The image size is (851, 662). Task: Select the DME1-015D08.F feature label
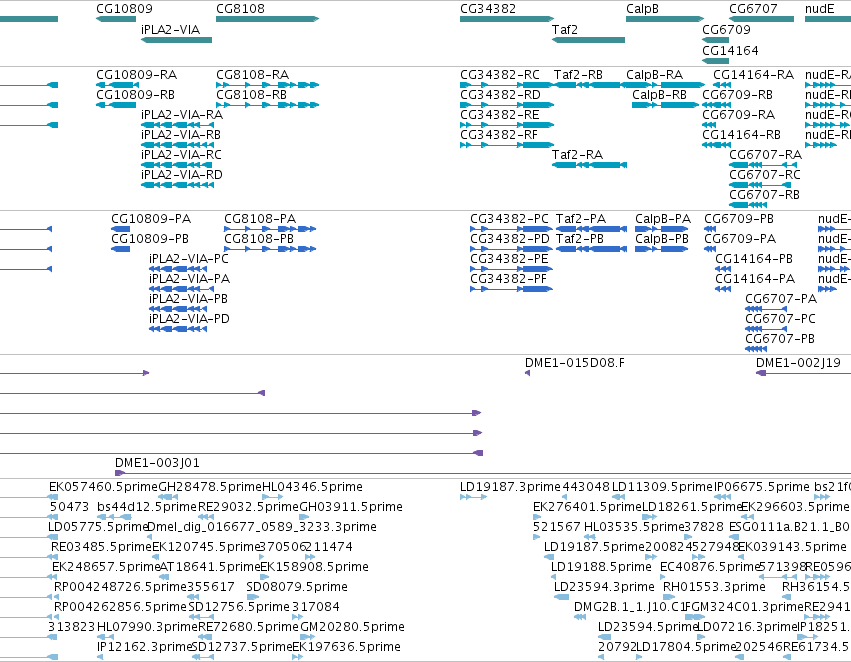(575, 362)
